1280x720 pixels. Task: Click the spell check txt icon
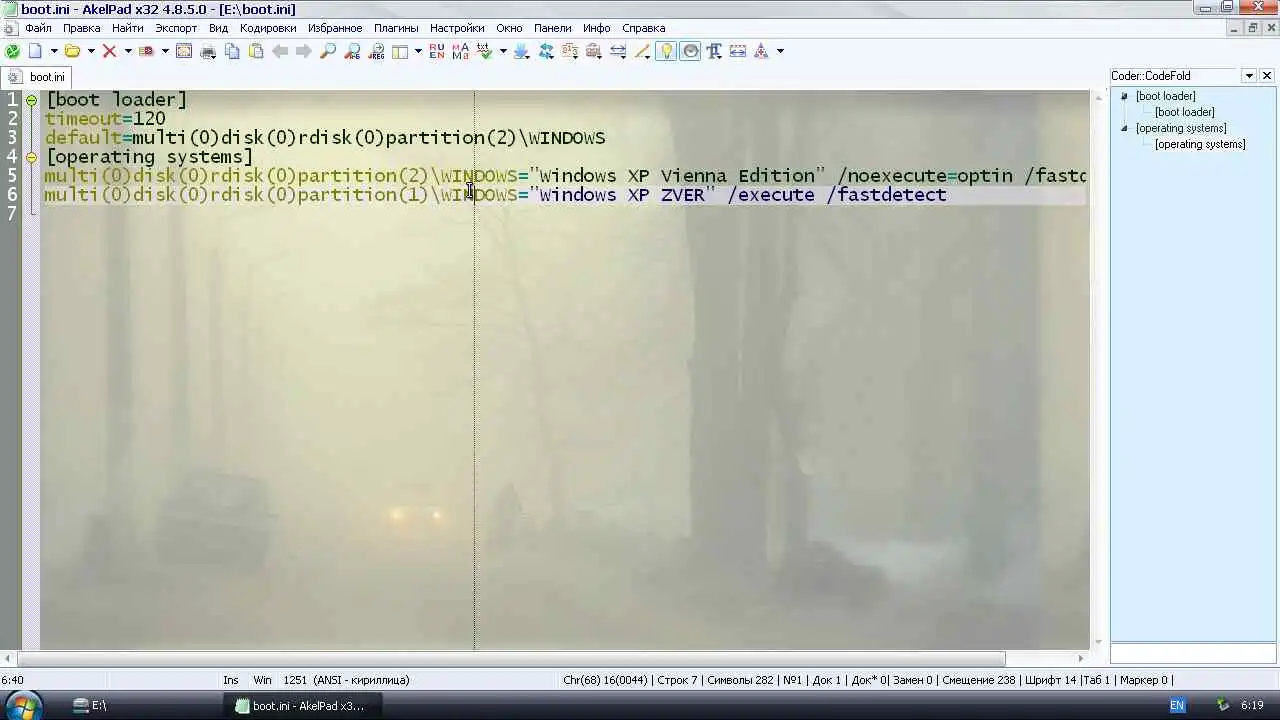[x=484, y=51]
